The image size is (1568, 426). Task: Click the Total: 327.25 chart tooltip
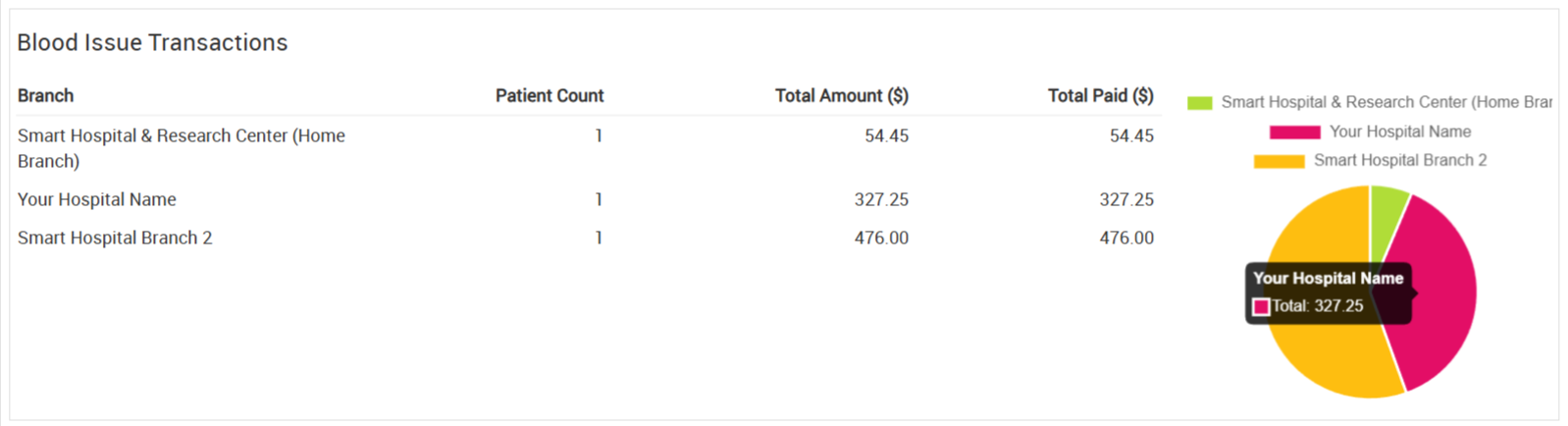point(1329,293)
